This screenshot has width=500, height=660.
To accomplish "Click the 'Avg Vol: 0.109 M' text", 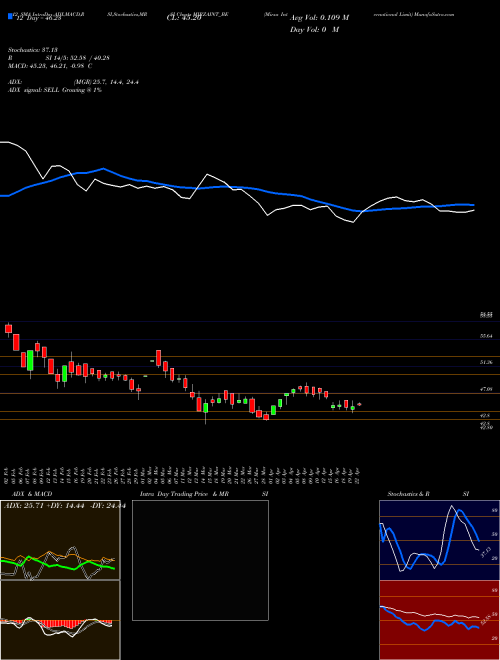I will (x=319, y=18).
